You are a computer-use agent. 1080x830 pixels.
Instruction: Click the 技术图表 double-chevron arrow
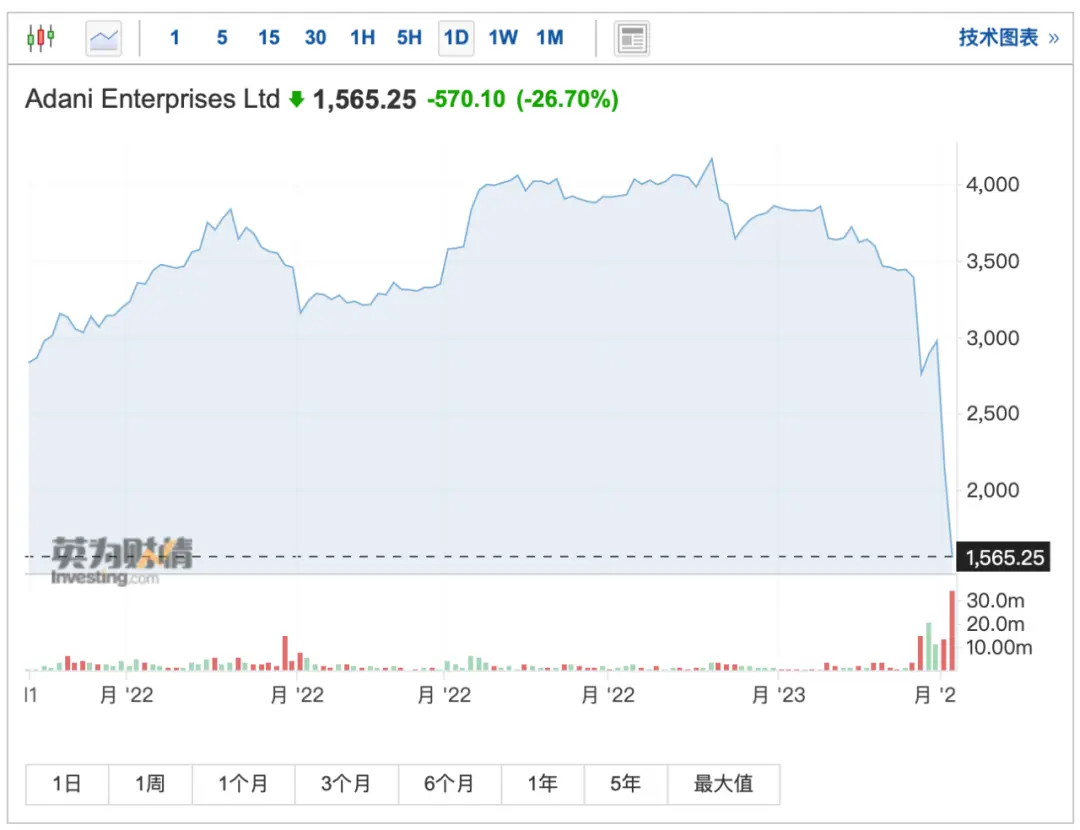(1053, 38)
